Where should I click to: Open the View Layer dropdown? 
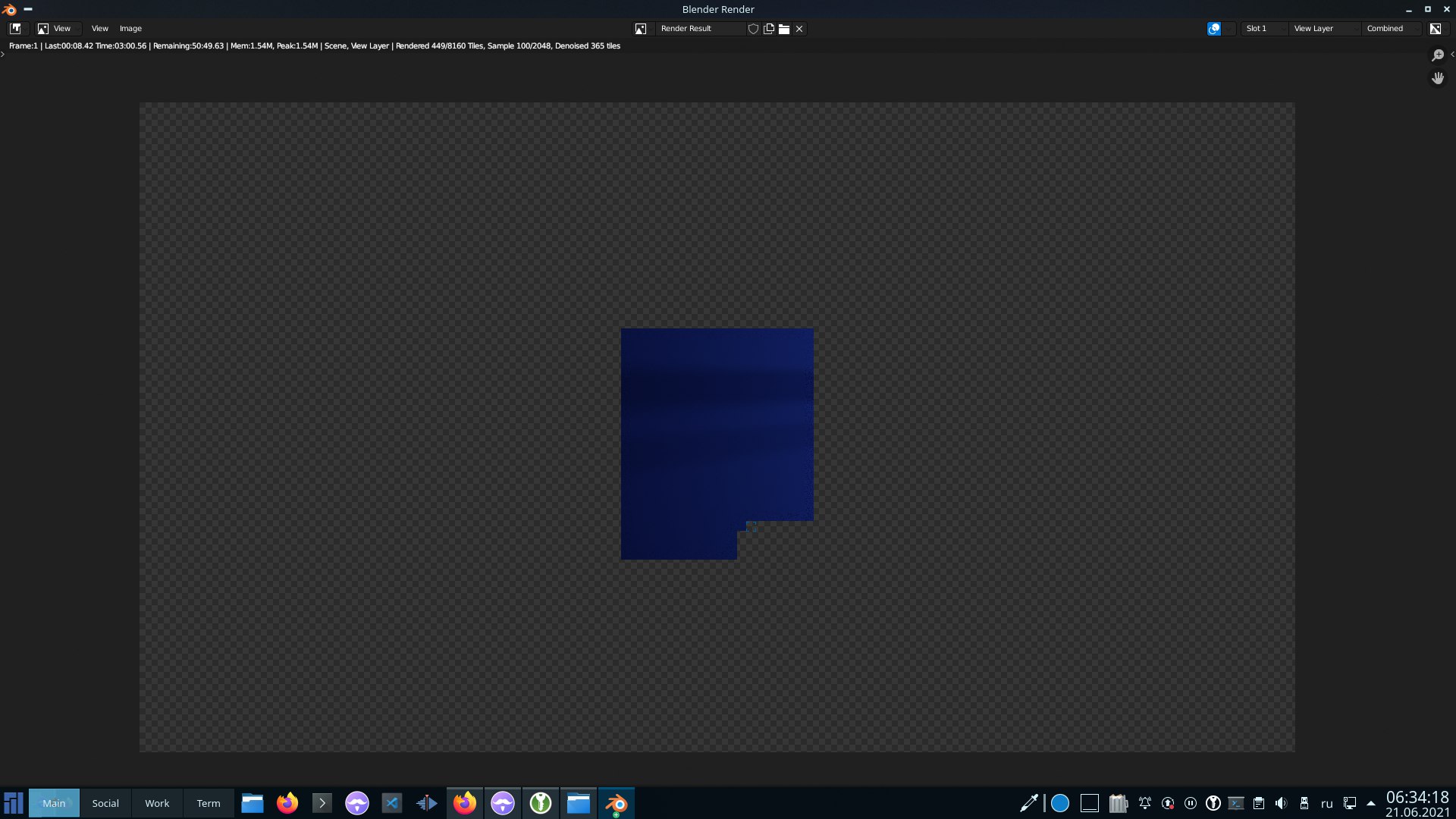[x=1325, y=28]
